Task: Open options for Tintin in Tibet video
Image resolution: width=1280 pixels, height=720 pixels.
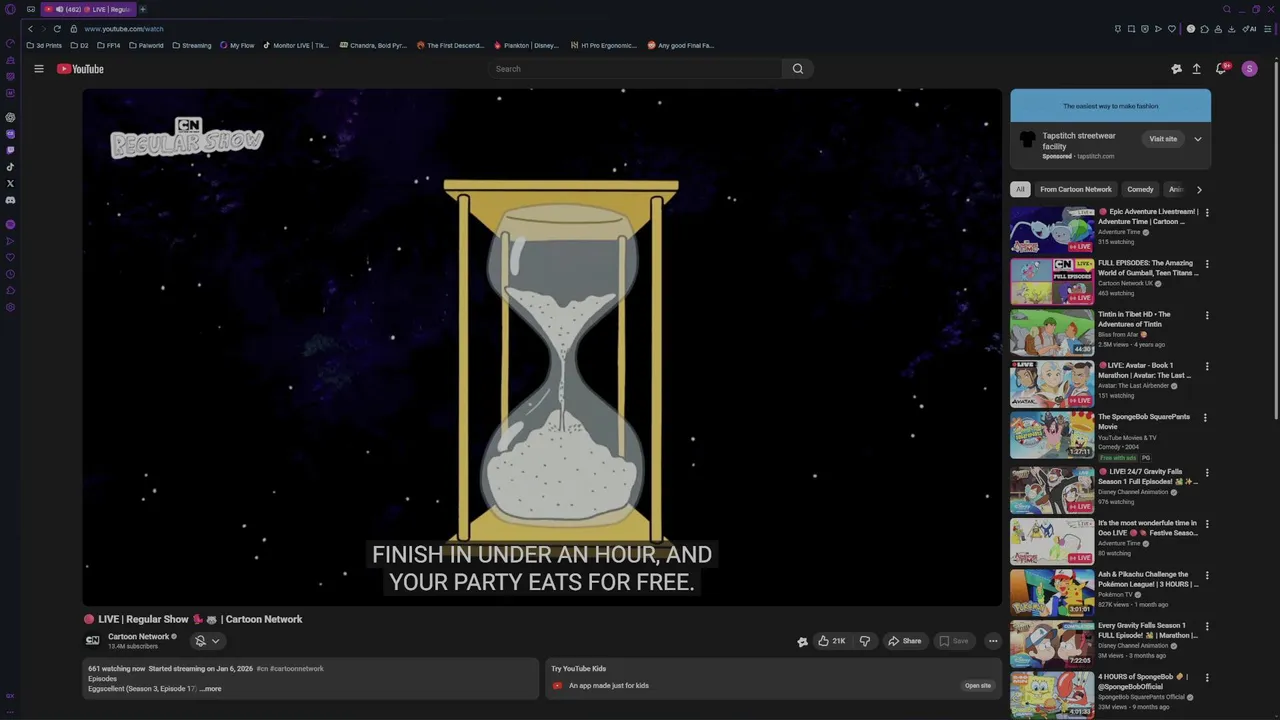Action: point(1207,315)
